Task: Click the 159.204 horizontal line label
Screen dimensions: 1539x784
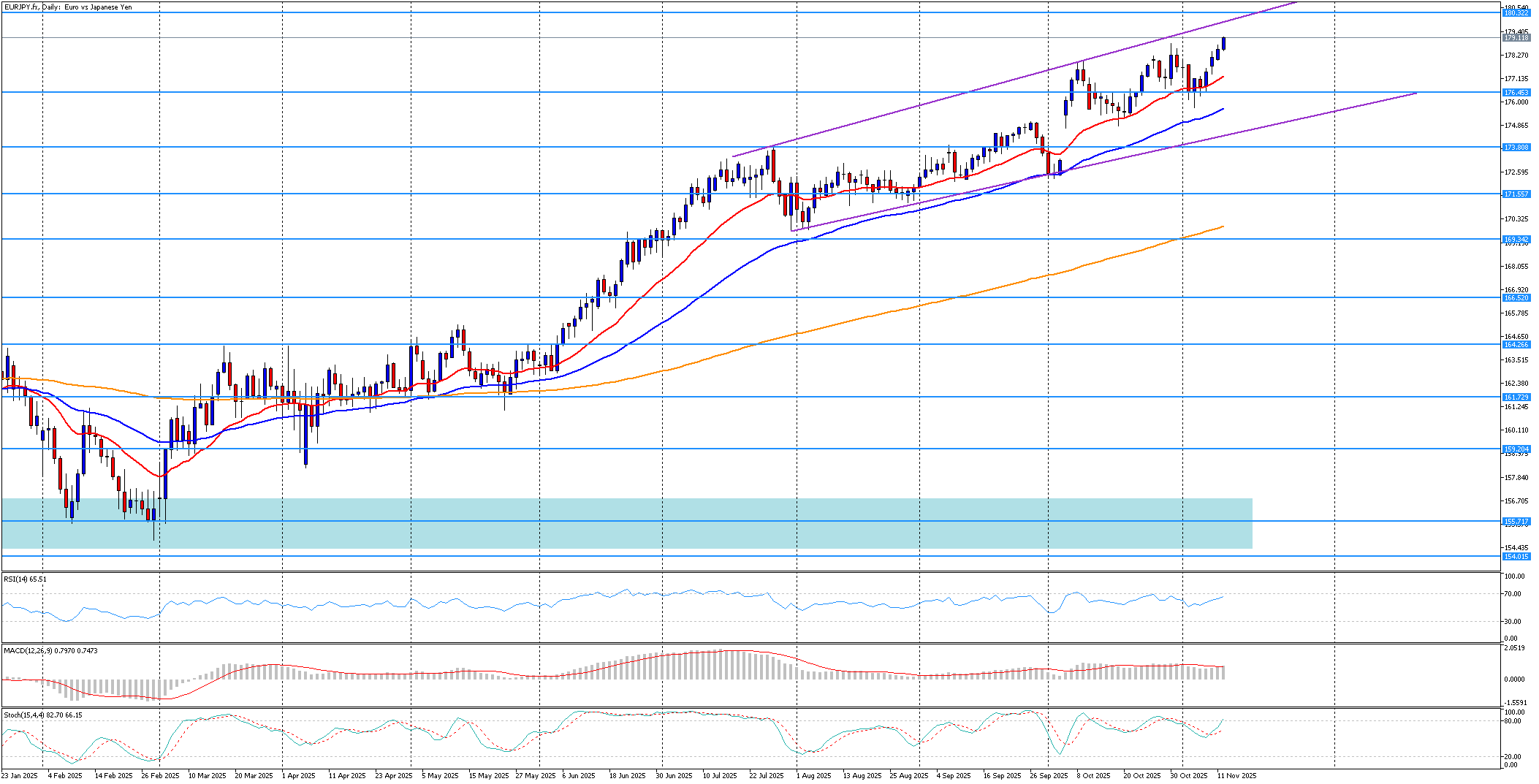Action: coord(1516,449)
